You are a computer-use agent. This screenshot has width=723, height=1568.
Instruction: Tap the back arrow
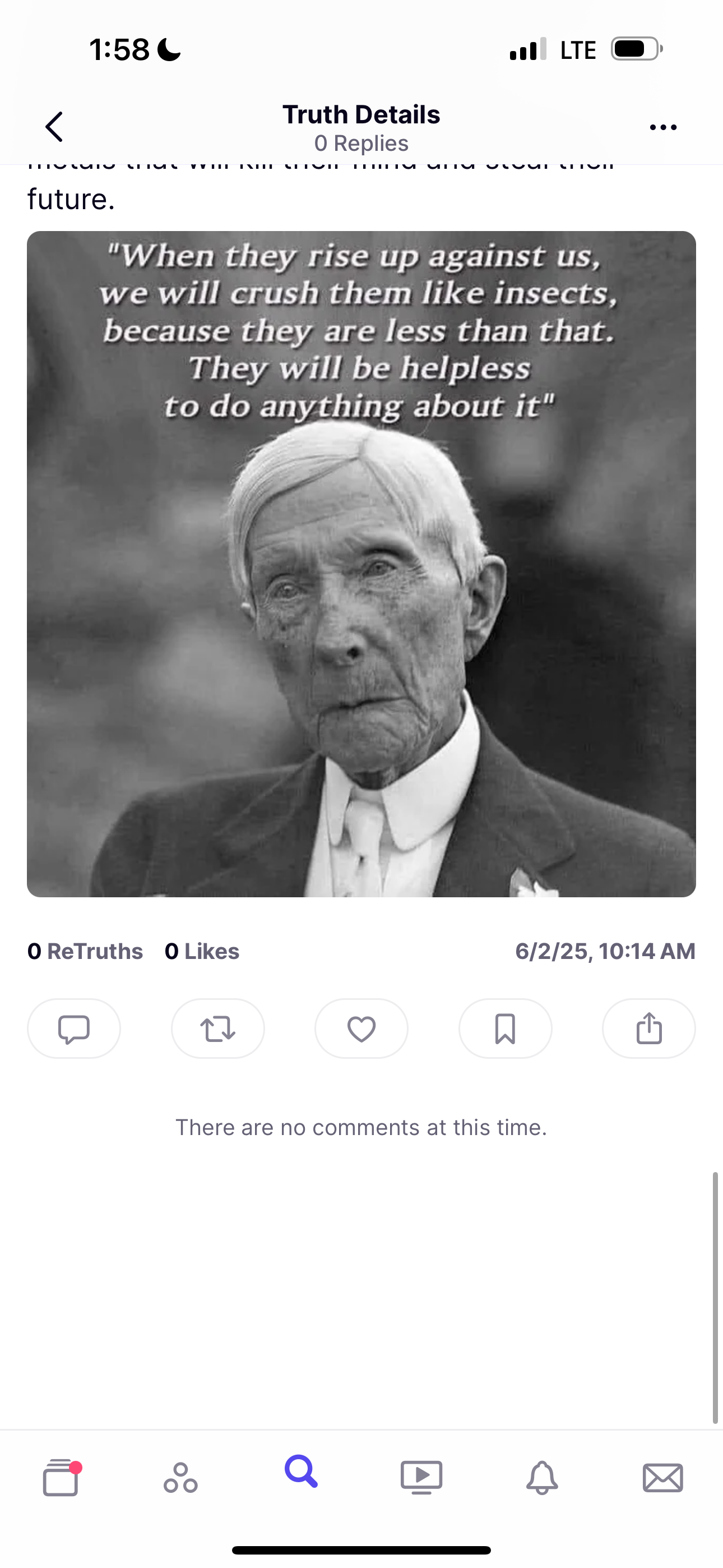(x=54, y=127)
